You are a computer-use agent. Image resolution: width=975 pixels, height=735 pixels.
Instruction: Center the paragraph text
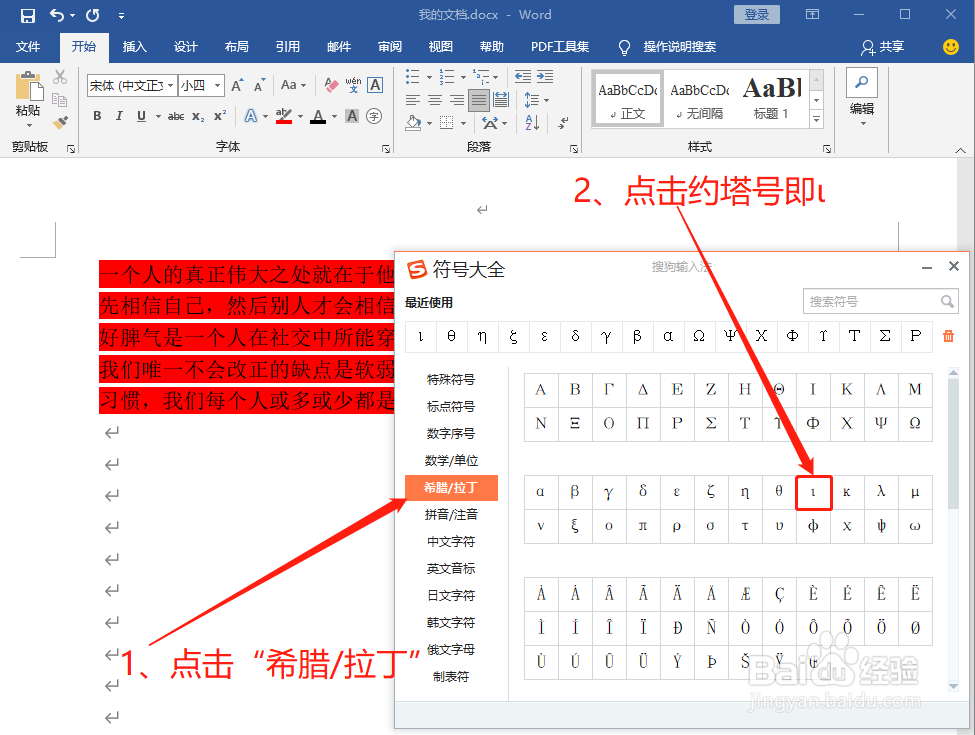tap(435, 100)
